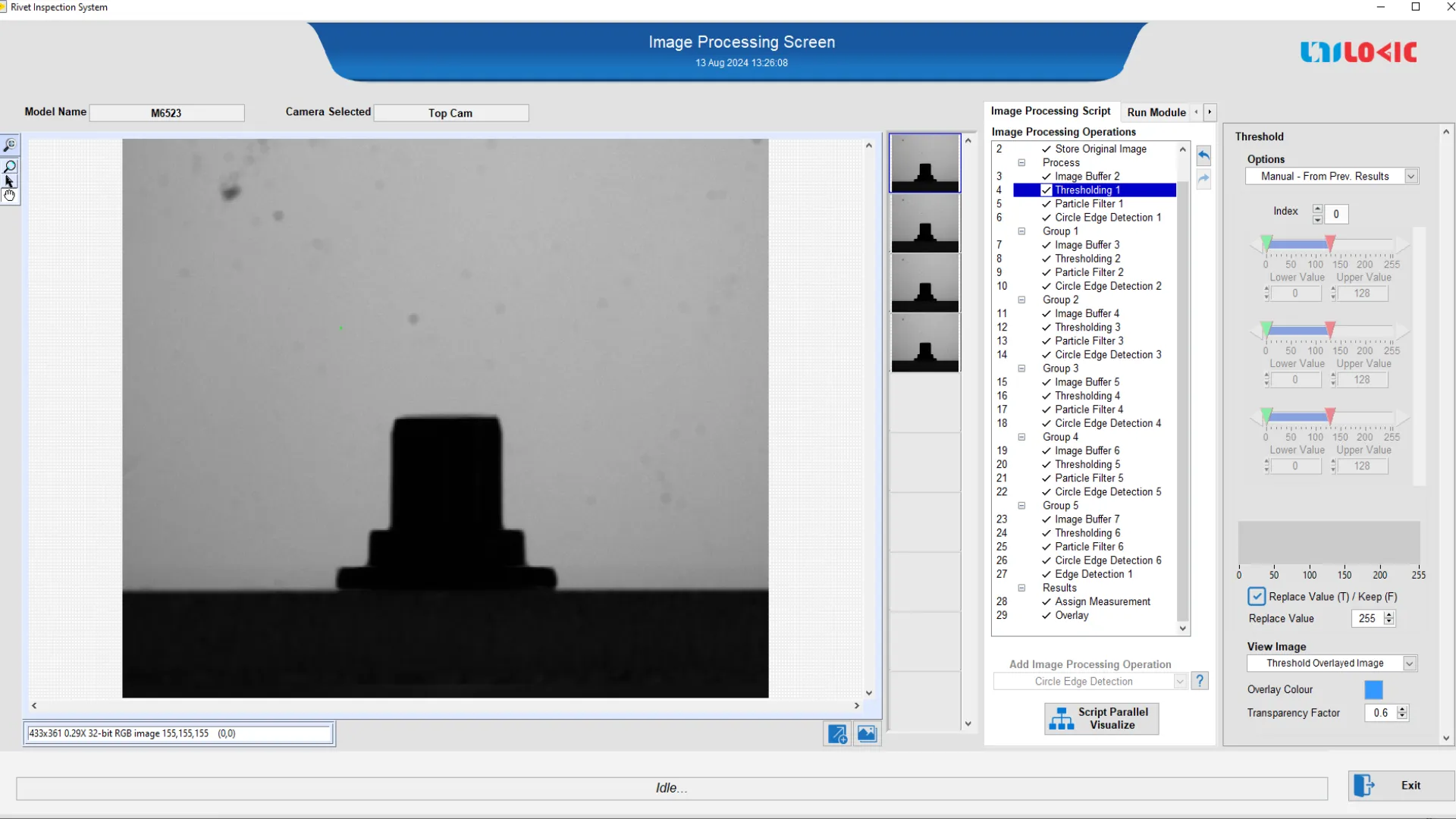
Task: Open the Threshold Options dropdown
Action: point(1410,176)
